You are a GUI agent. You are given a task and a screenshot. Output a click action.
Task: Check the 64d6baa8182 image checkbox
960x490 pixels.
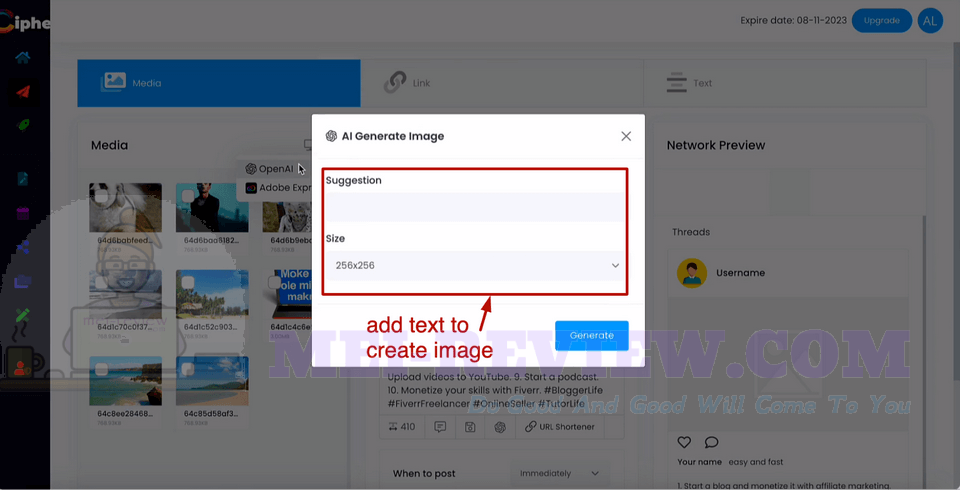pos(188,195)
